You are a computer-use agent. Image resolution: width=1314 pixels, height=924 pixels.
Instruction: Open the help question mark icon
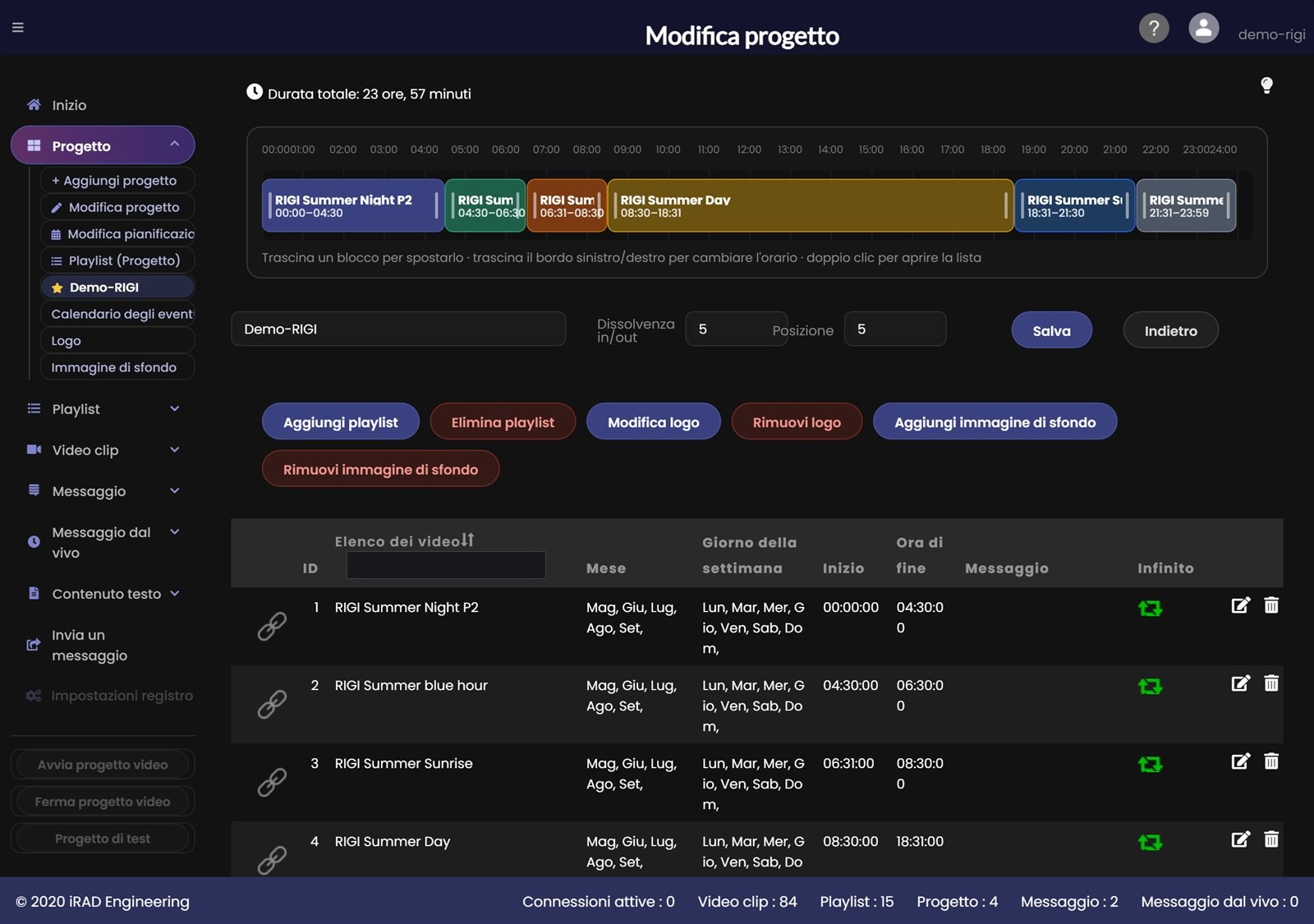pos(1154,28)
